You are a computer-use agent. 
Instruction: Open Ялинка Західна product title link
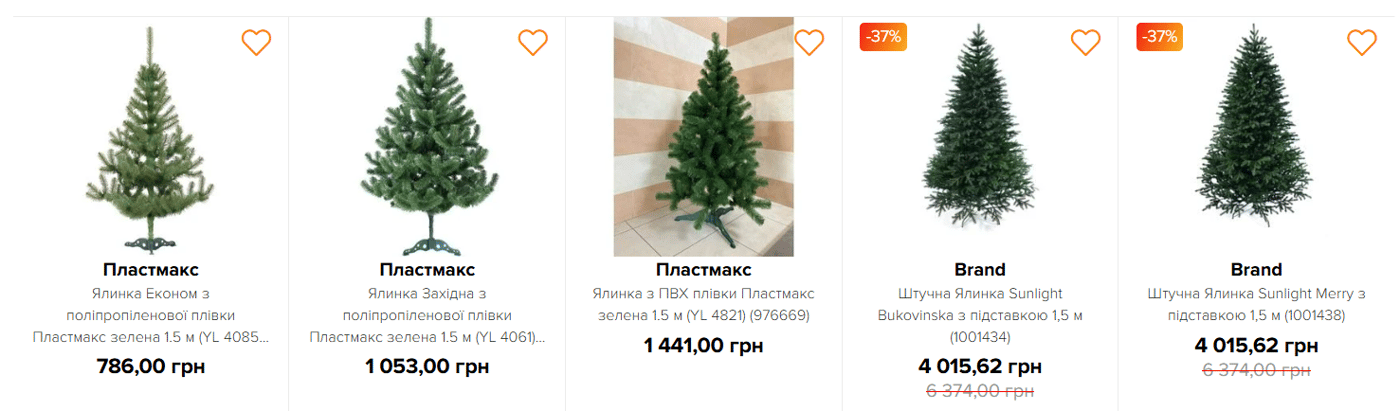tap(427, 315)
